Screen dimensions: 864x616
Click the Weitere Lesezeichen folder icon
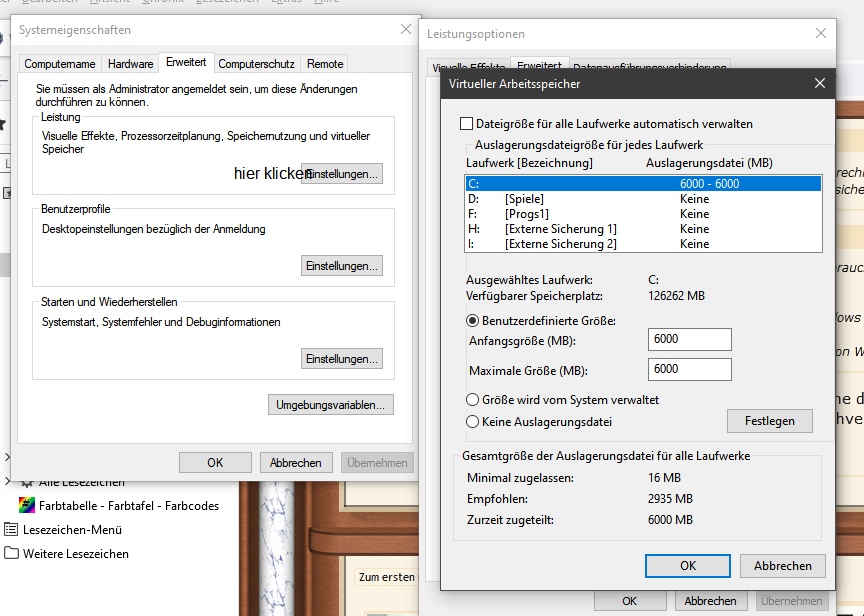(12, 553)
